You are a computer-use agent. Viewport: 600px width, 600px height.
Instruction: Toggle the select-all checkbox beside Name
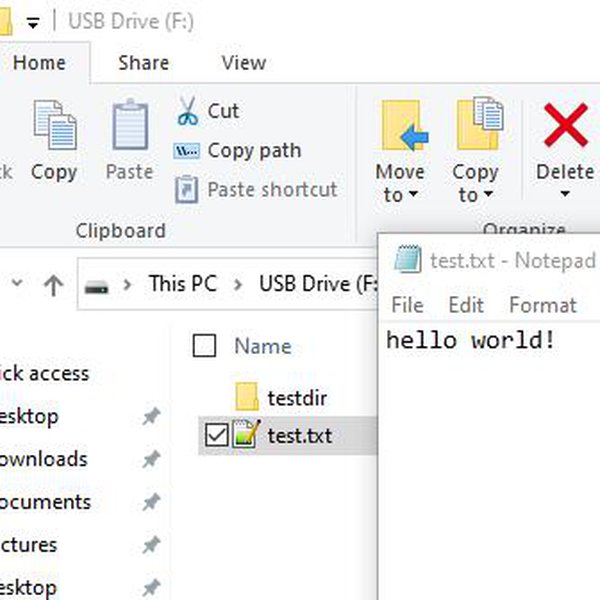click(204, 346)
